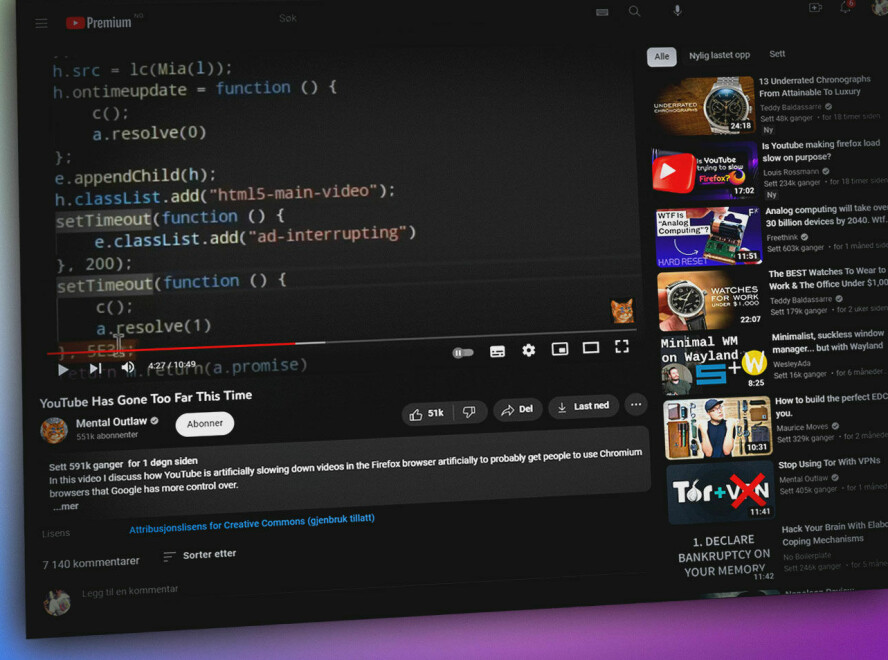Select the Nylig lastet opp chip
Viewport: 888px width, 660px height.
[719, 55]
